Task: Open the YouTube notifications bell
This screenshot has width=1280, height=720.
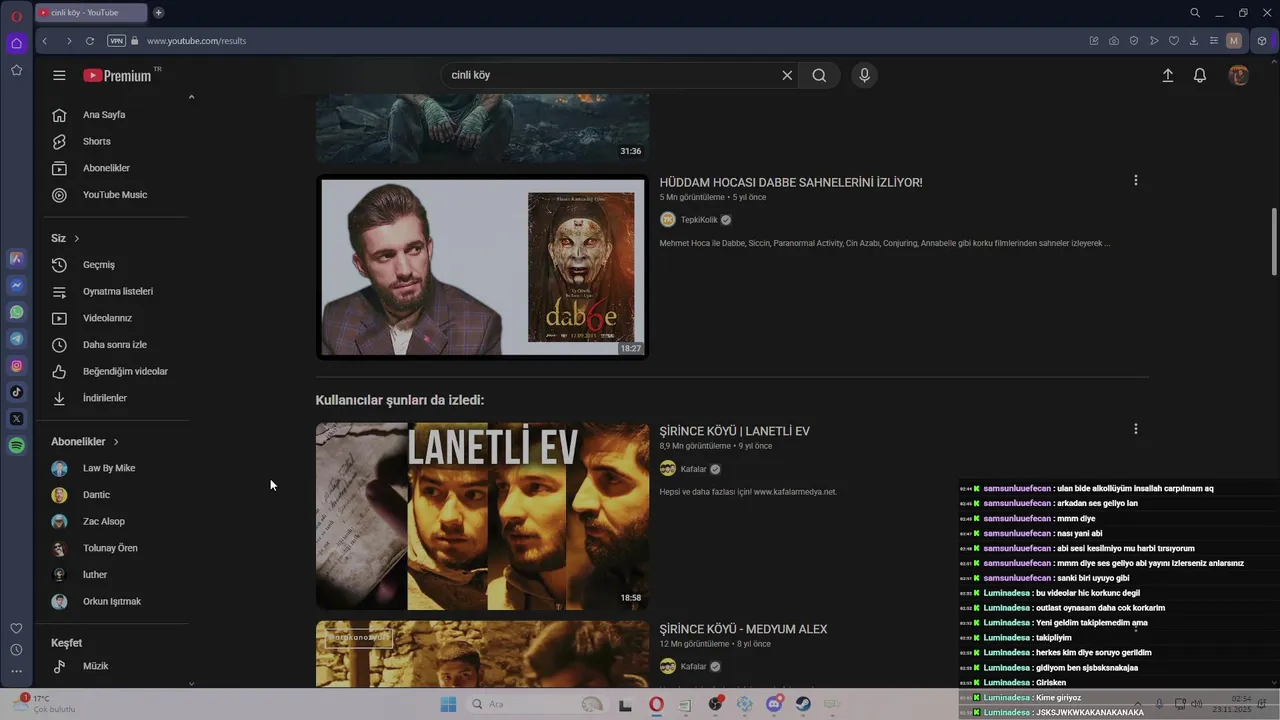Action: click(x=1200, y=75)
